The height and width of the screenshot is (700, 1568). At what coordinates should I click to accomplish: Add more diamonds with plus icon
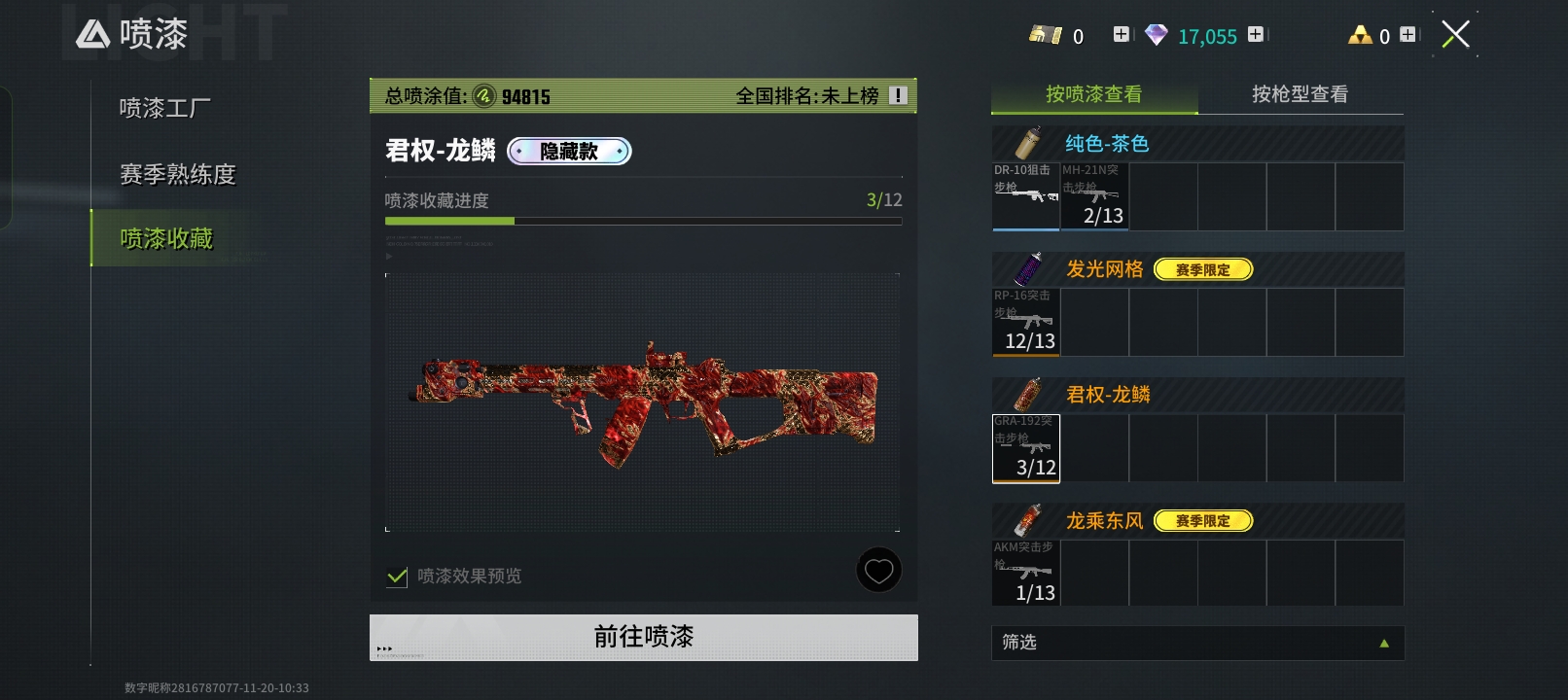(x=1256, y=34)
